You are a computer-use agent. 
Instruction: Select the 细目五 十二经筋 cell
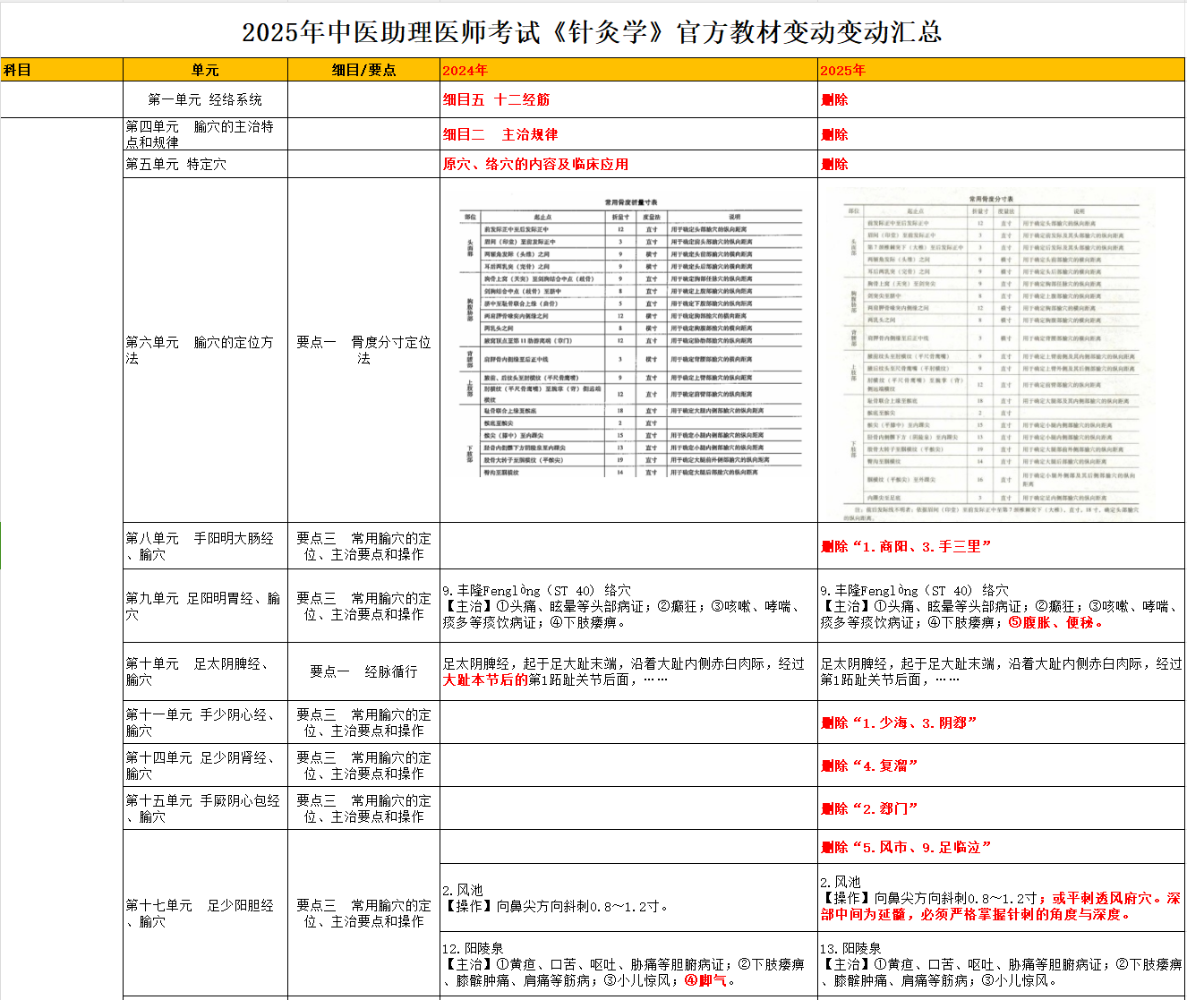[x=628, y=100]
